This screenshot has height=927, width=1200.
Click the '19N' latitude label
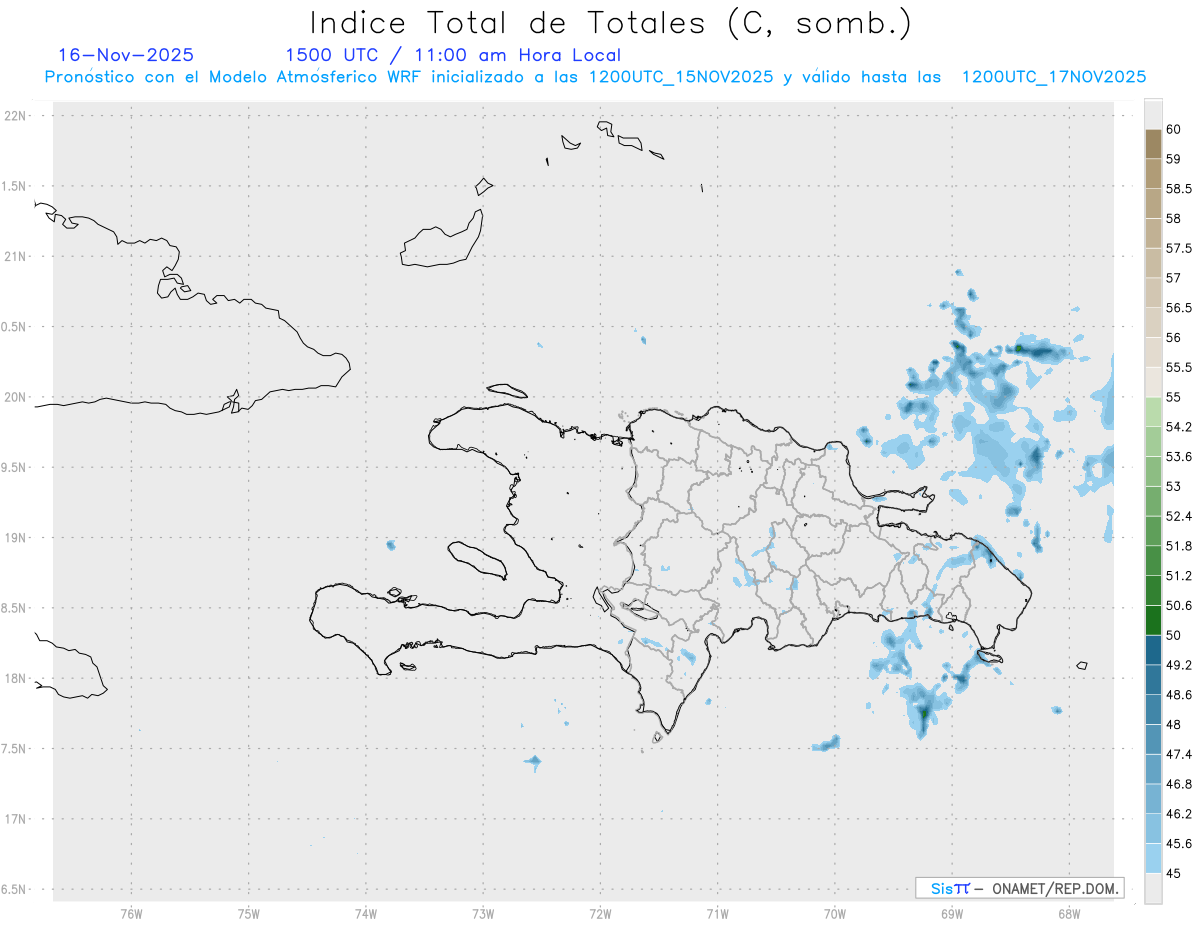[x=16, y=538]
